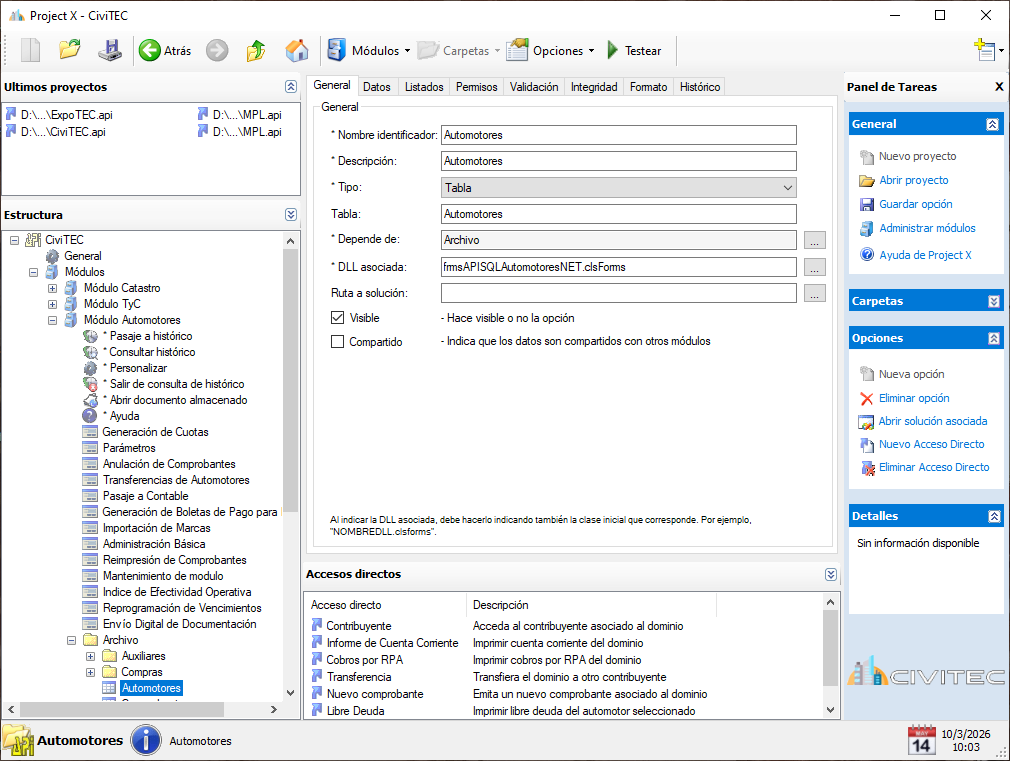Browse for Depende de value
Screen dimensions: 1010x761
pyautogui.click(x=815, y=240)
